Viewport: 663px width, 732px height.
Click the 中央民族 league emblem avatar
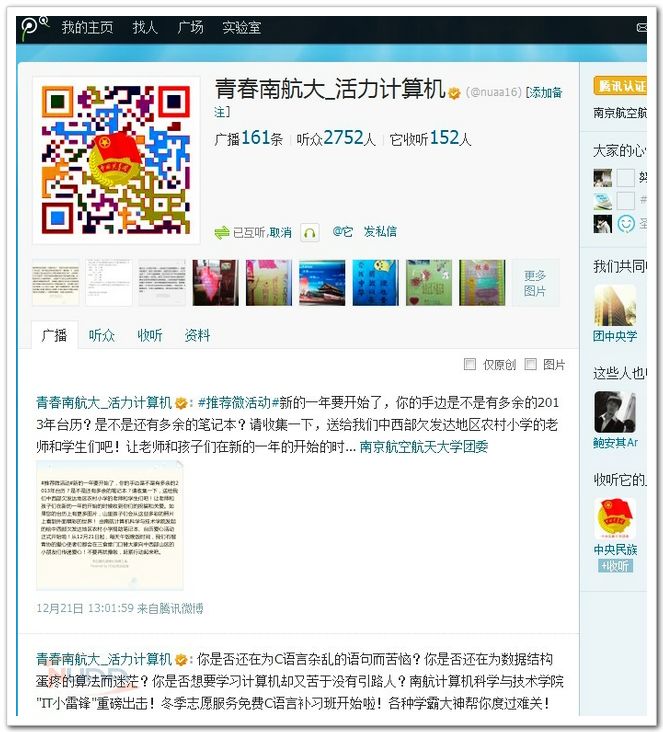click(x=614, y=519)
